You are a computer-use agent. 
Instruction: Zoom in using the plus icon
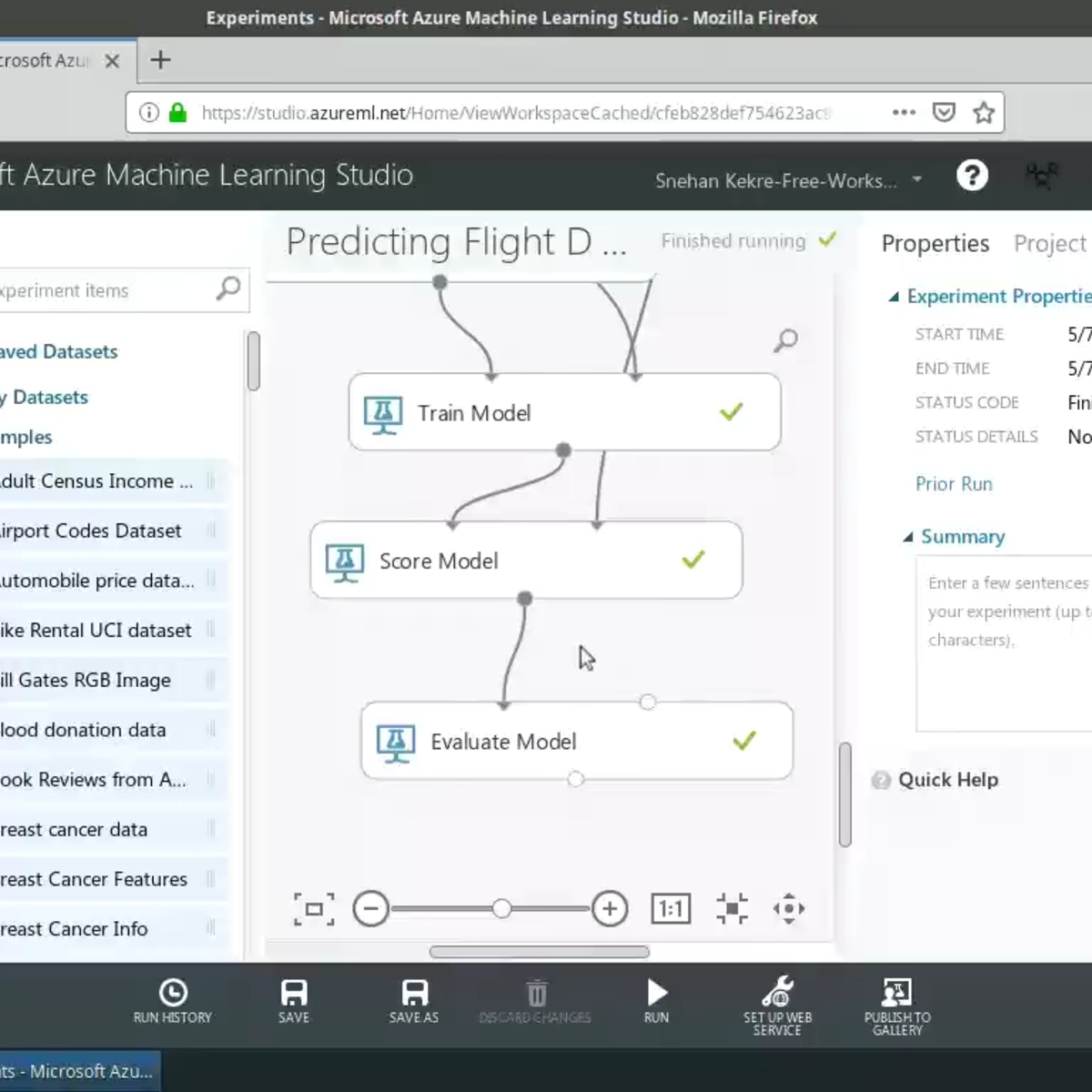[x=610, y=908]
